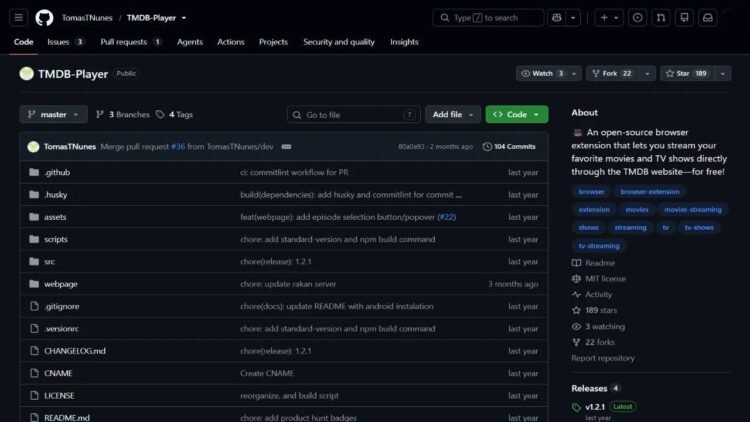Select the tv-streaming topic tag
Screen dimensions: 750x422
pos(599,246)
